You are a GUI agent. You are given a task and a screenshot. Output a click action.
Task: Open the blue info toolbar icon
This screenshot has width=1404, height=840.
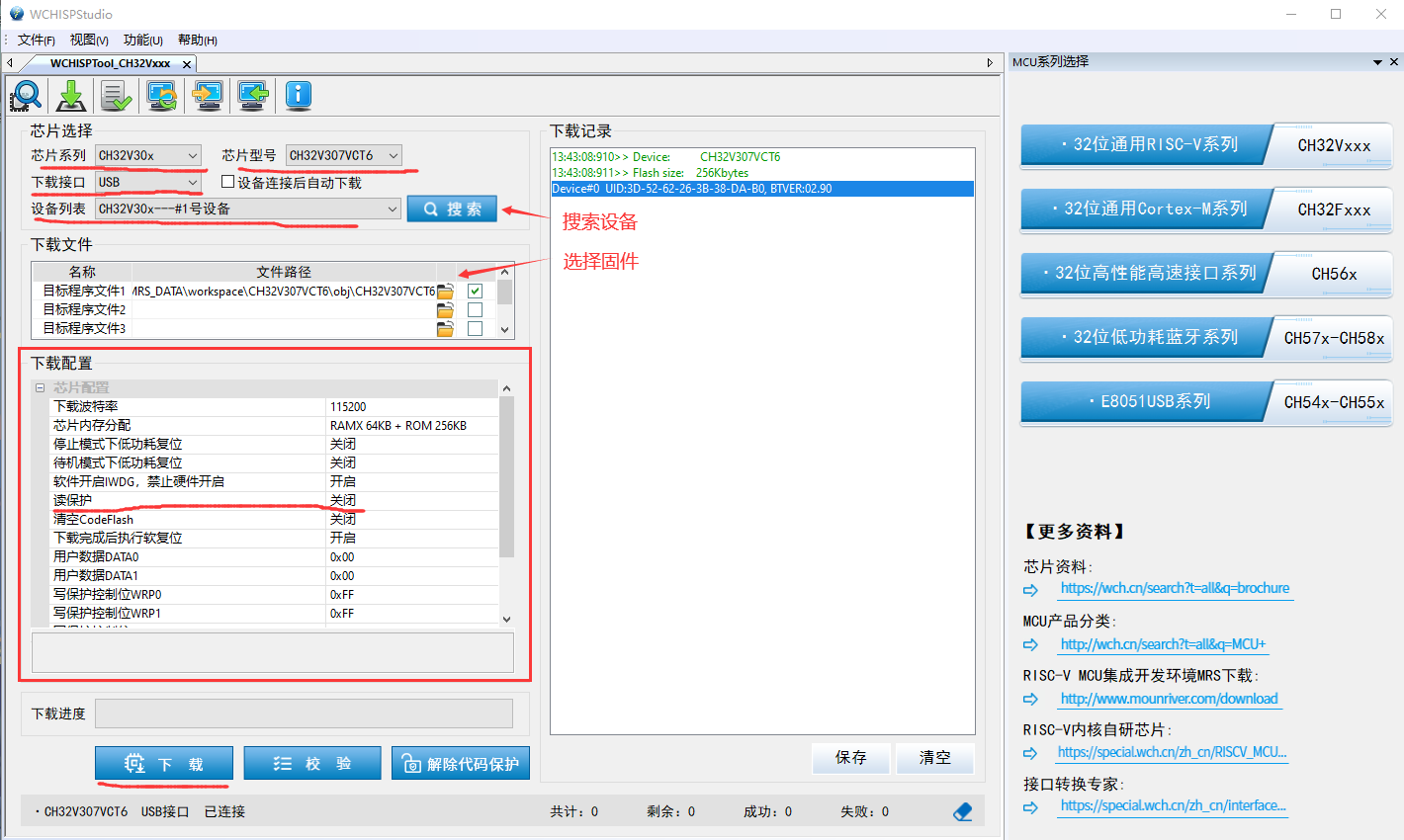(299, 96)
